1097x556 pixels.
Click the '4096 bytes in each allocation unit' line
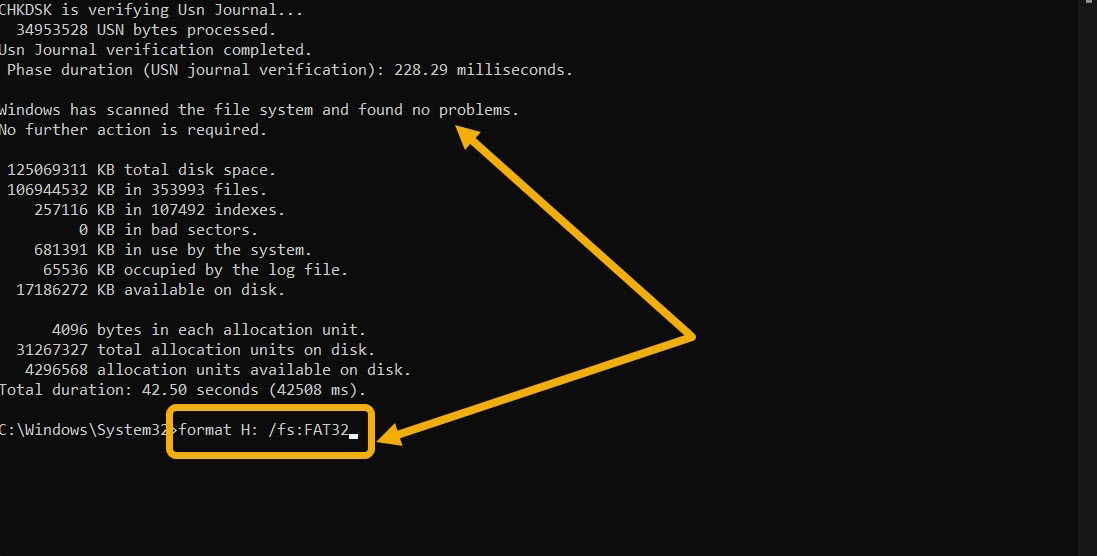coord(208,329)
